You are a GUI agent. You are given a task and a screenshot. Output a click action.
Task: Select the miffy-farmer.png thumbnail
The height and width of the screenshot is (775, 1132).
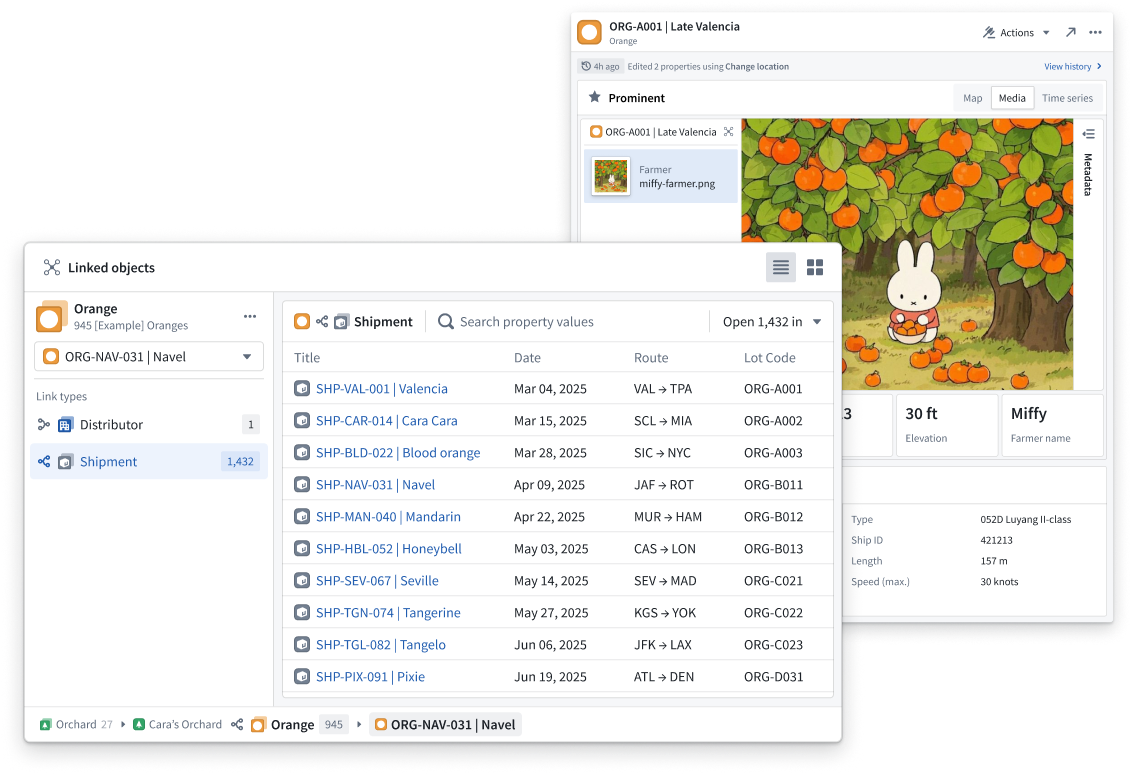pos(611,176)
